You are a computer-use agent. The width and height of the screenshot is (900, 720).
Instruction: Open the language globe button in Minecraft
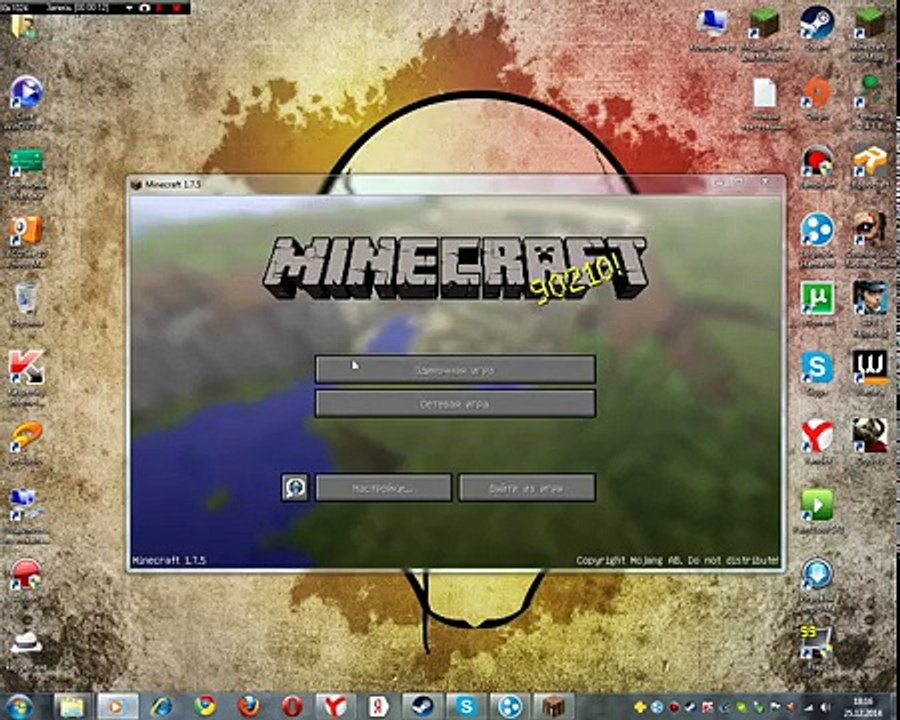pos(295,488)
